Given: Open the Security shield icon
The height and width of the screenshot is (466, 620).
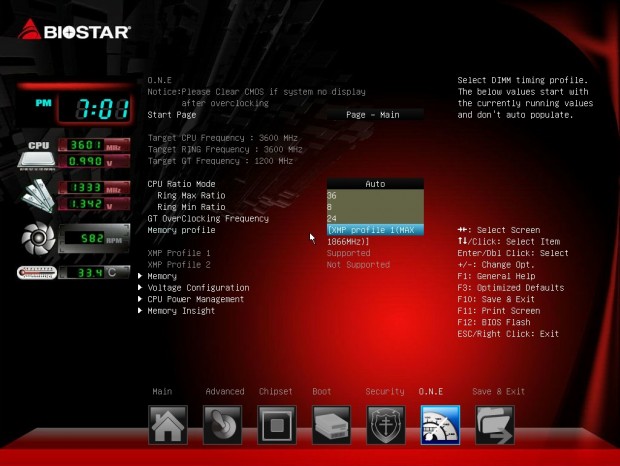Looking at the screenshot, I should [386, 425].
